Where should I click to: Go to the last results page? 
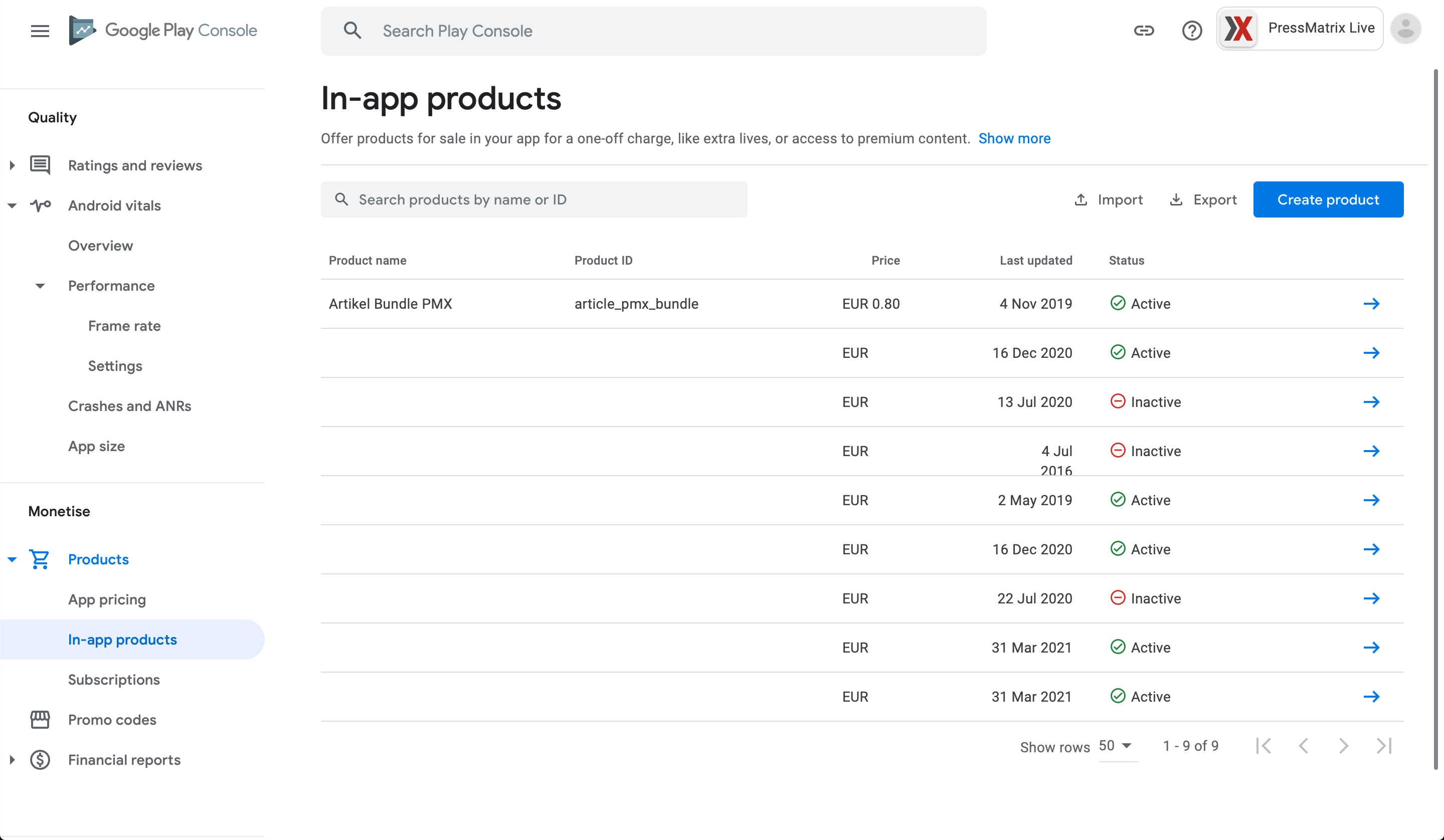1384,745
